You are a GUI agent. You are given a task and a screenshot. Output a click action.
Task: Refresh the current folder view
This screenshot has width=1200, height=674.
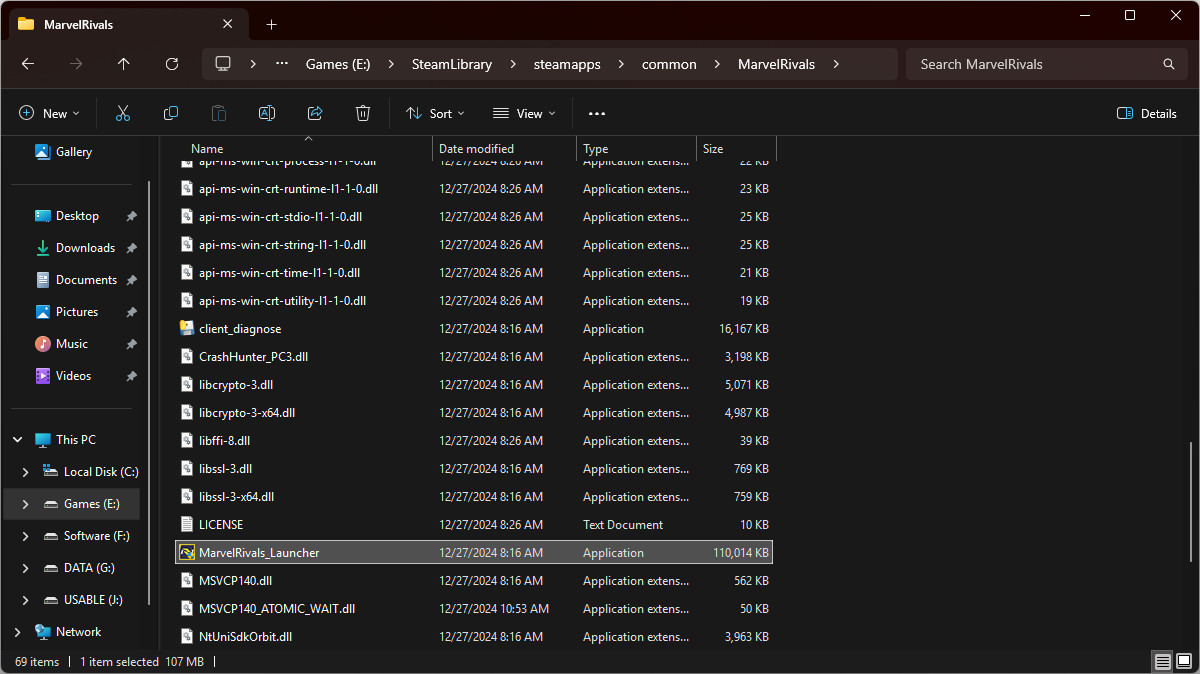pos(172,64)
